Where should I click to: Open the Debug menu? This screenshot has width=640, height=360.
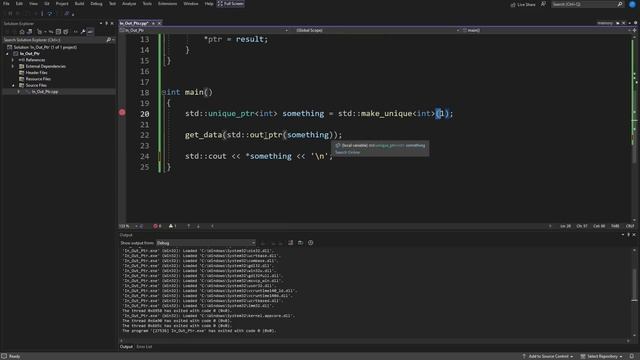point(96,4)
